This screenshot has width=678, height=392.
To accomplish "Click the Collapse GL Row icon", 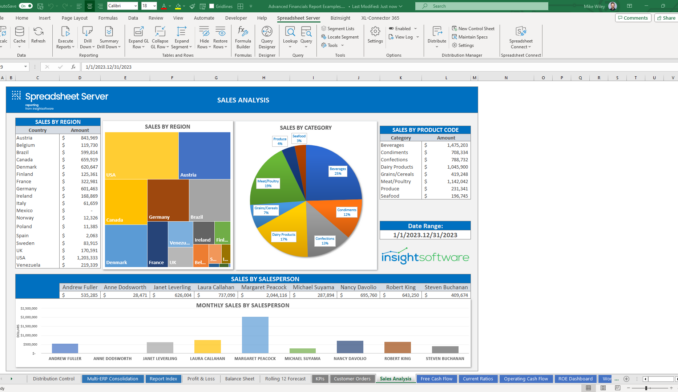I will (160, 32).
